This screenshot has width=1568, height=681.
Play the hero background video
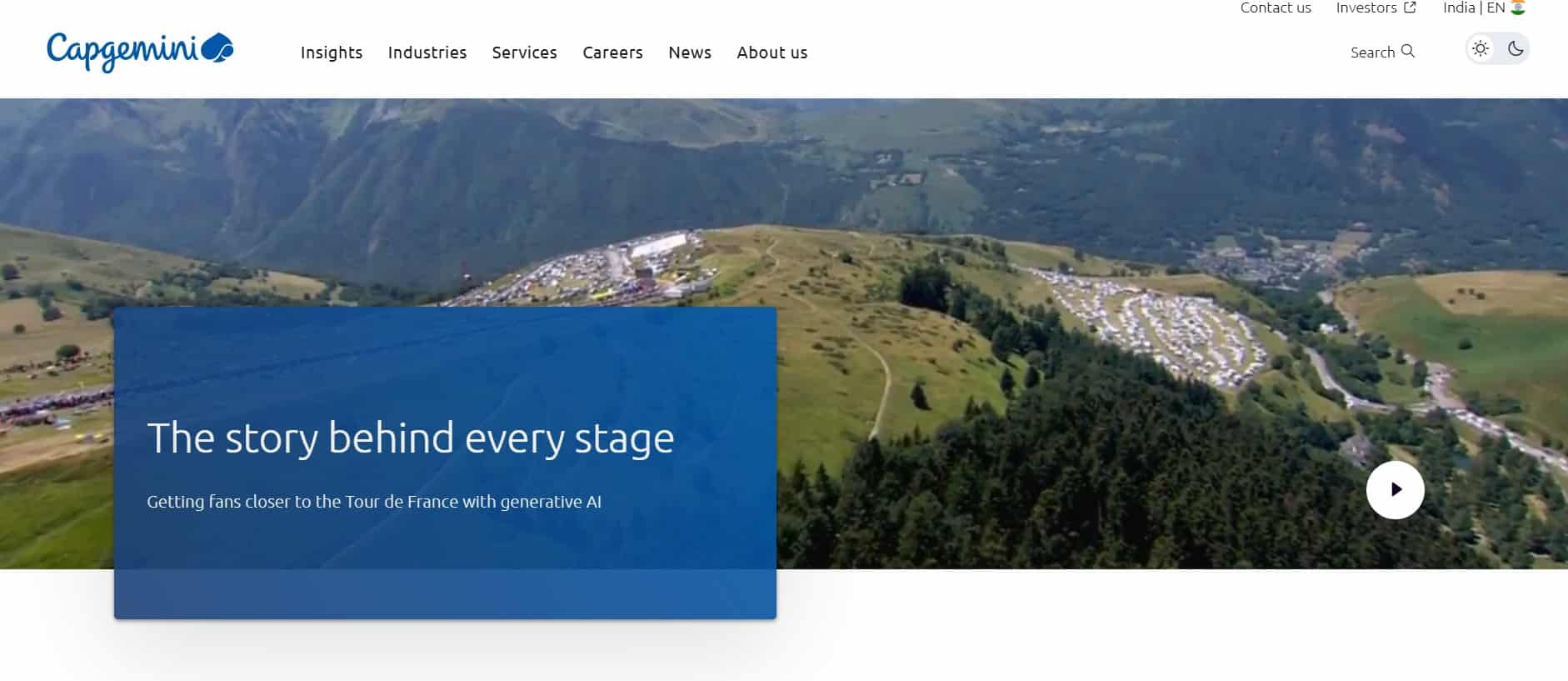(x=1396, y=490)
